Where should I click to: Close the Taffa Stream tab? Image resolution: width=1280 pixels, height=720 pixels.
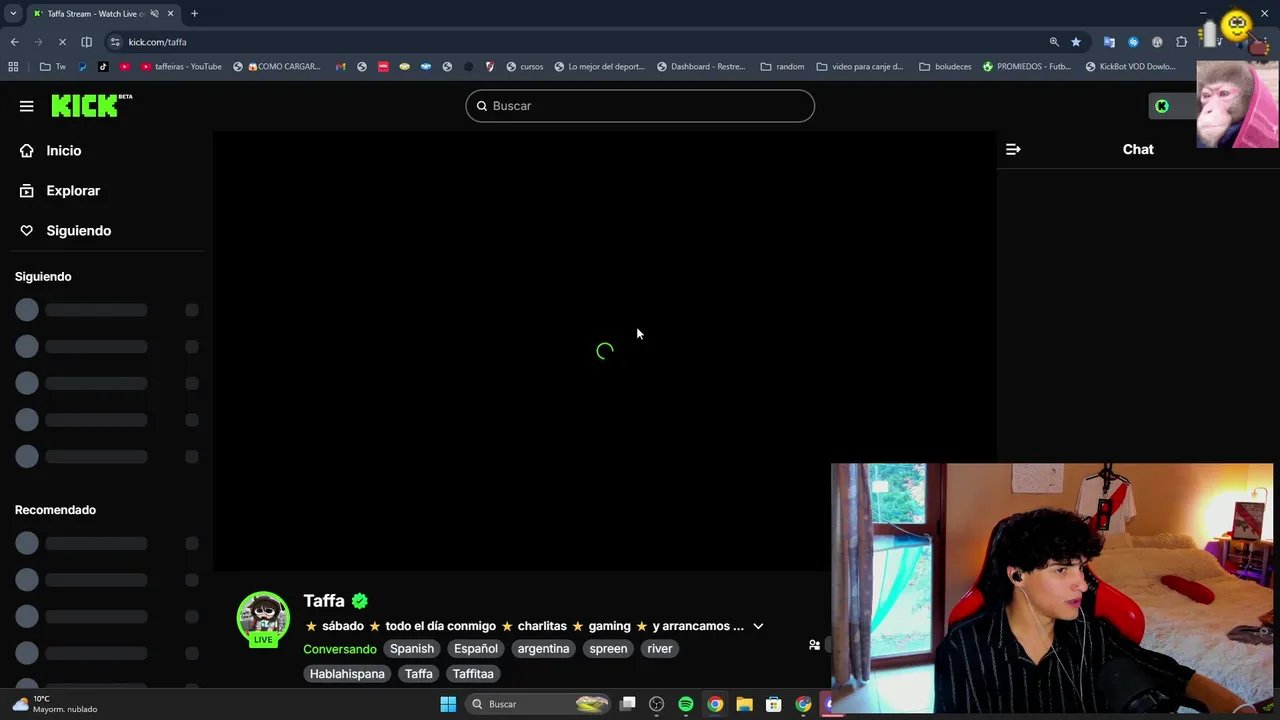(x=171, y=14)
